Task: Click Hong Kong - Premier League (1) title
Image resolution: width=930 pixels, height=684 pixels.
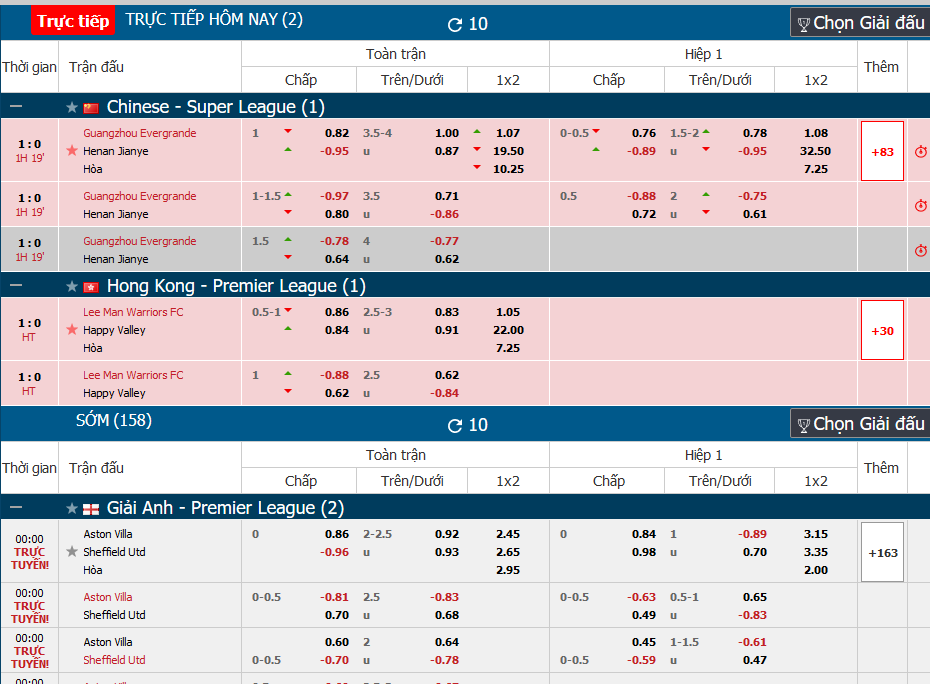Action: 236,287
